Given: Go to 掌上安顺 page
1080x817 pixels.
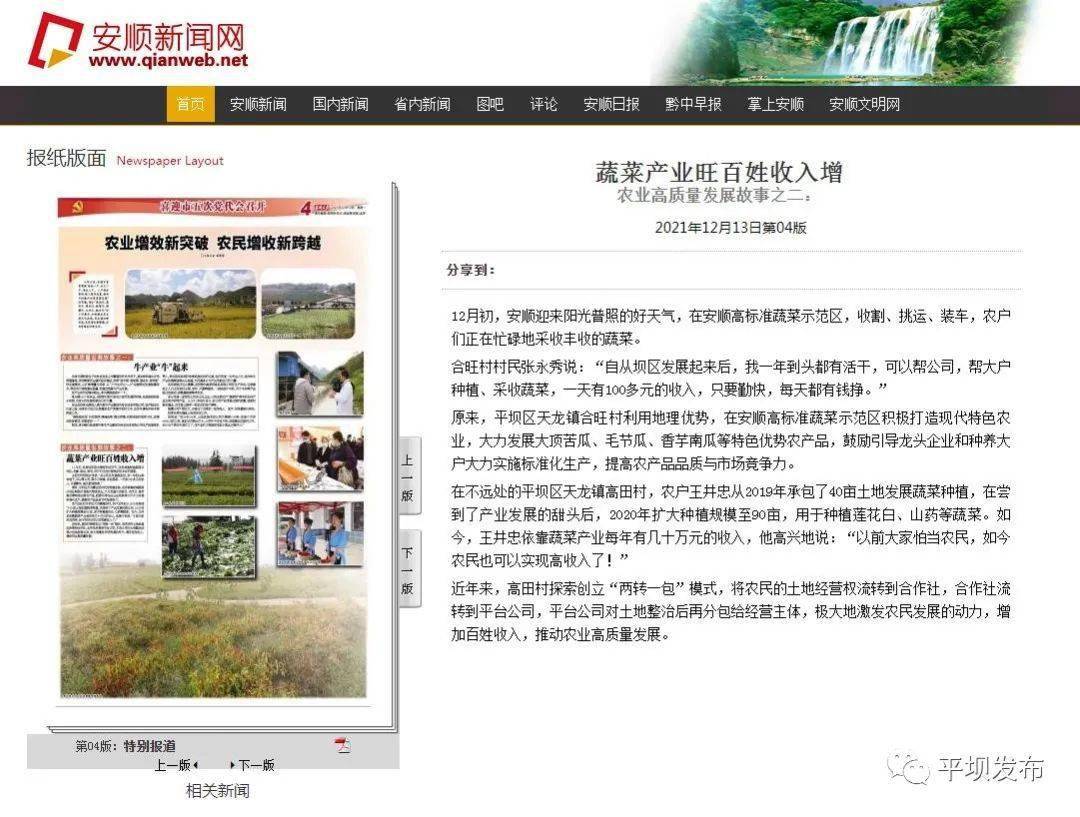Looking at the screenshot, I should pyautogui.click(x=776, y=104).
